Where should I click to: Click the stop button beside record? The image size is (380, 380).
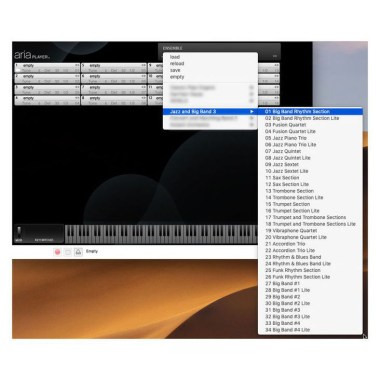(68, 252)
